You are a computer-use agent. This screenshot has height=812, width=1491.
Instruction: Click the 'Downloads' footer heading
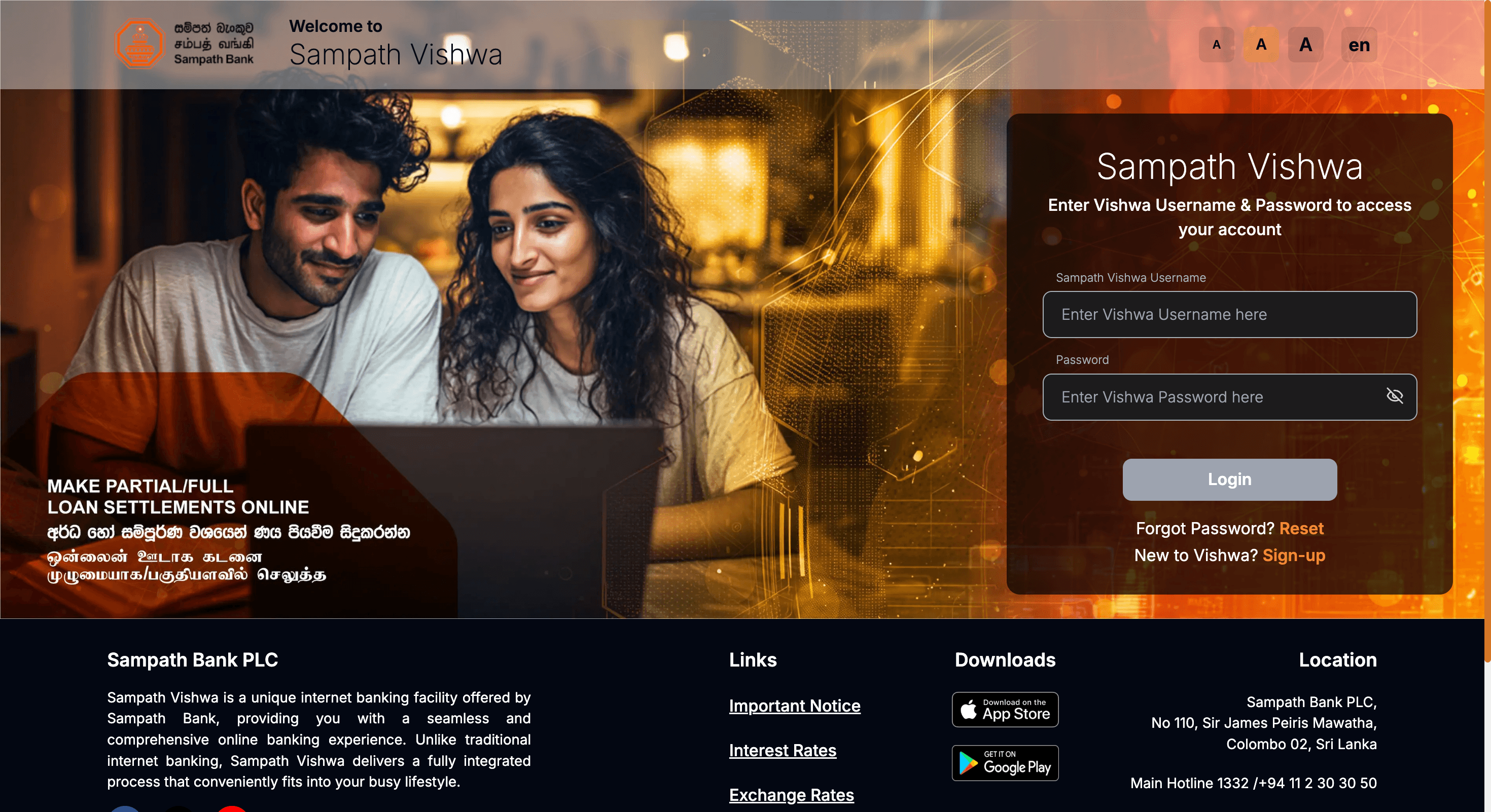pyautogui.click(x=1005, y=660)
